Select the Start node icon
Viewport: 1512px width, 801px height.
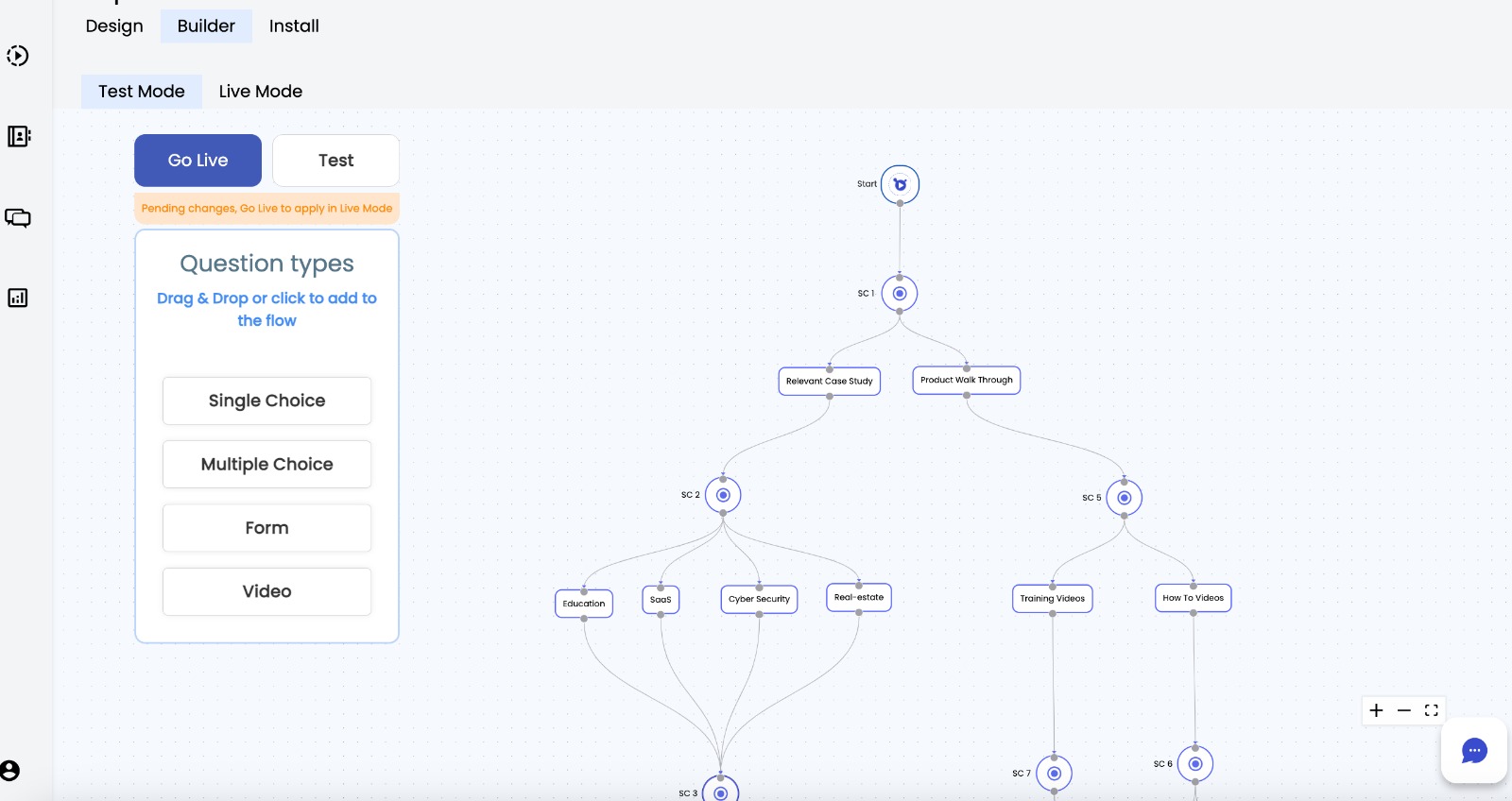[x=900, y=184]
